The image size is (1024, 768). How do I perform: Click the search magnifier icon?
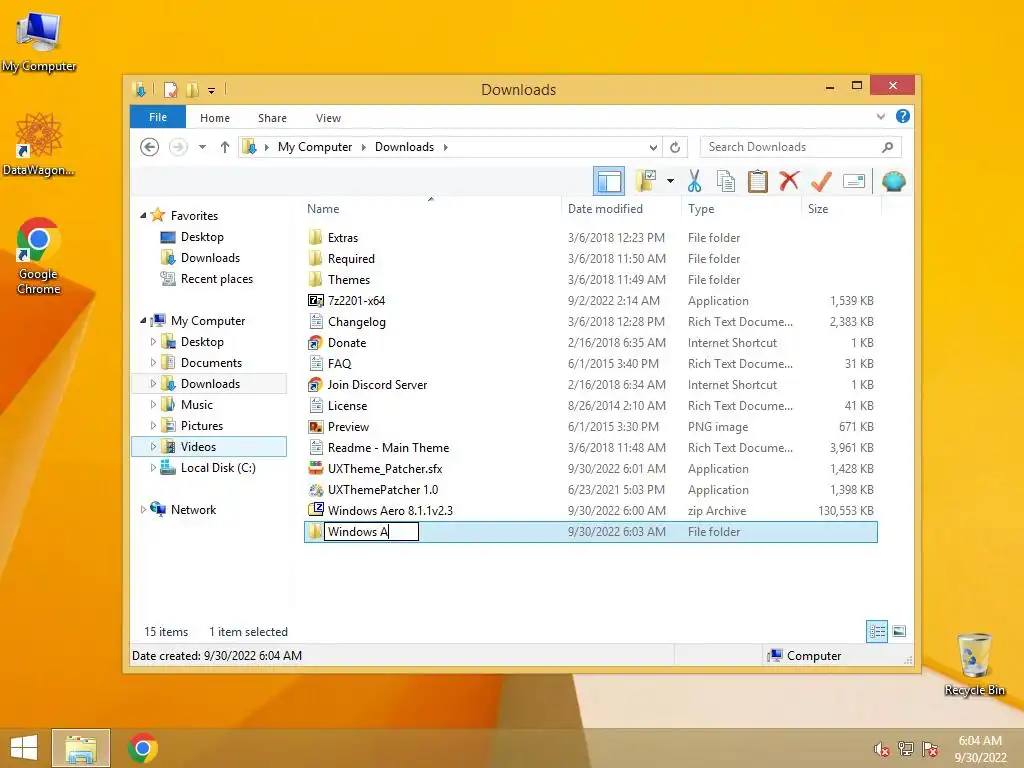tap(888, 147)
